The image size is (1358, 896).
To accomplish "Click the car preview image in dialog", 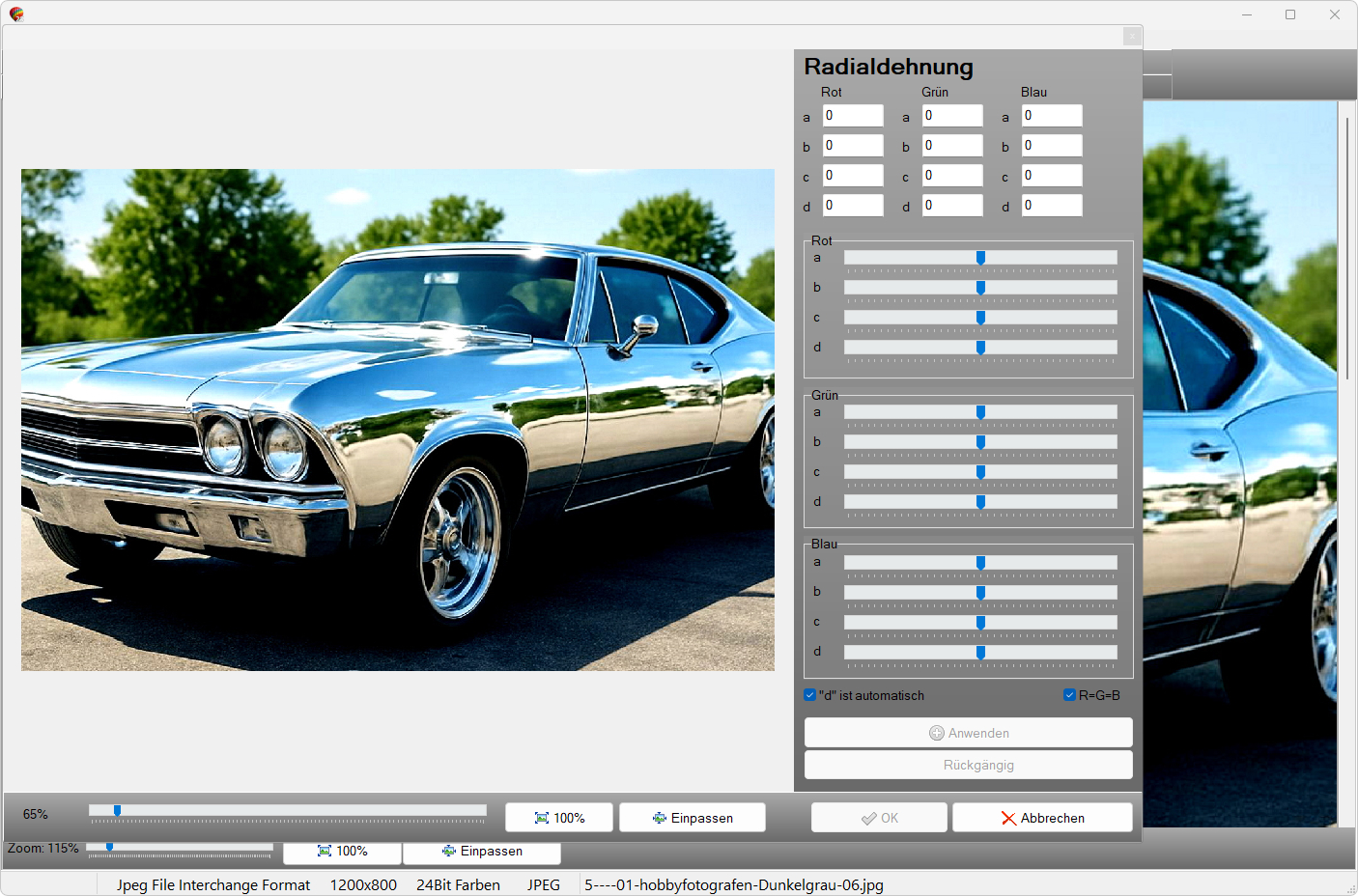I will pos(398,420).
